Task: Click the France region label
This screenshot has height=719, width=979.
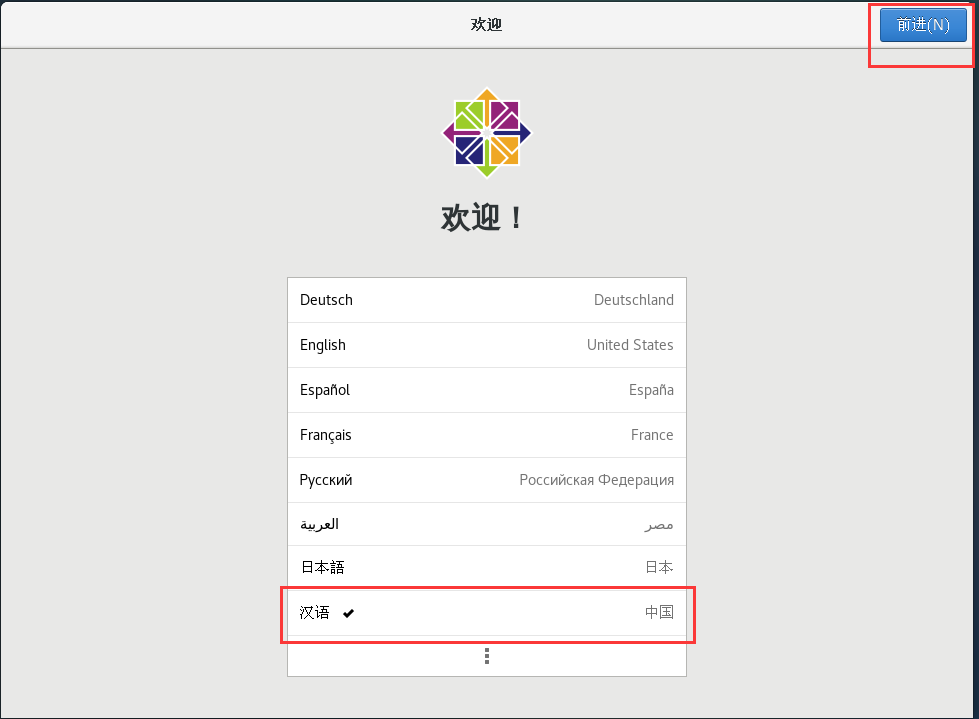Action: click(x=652, y=434)
